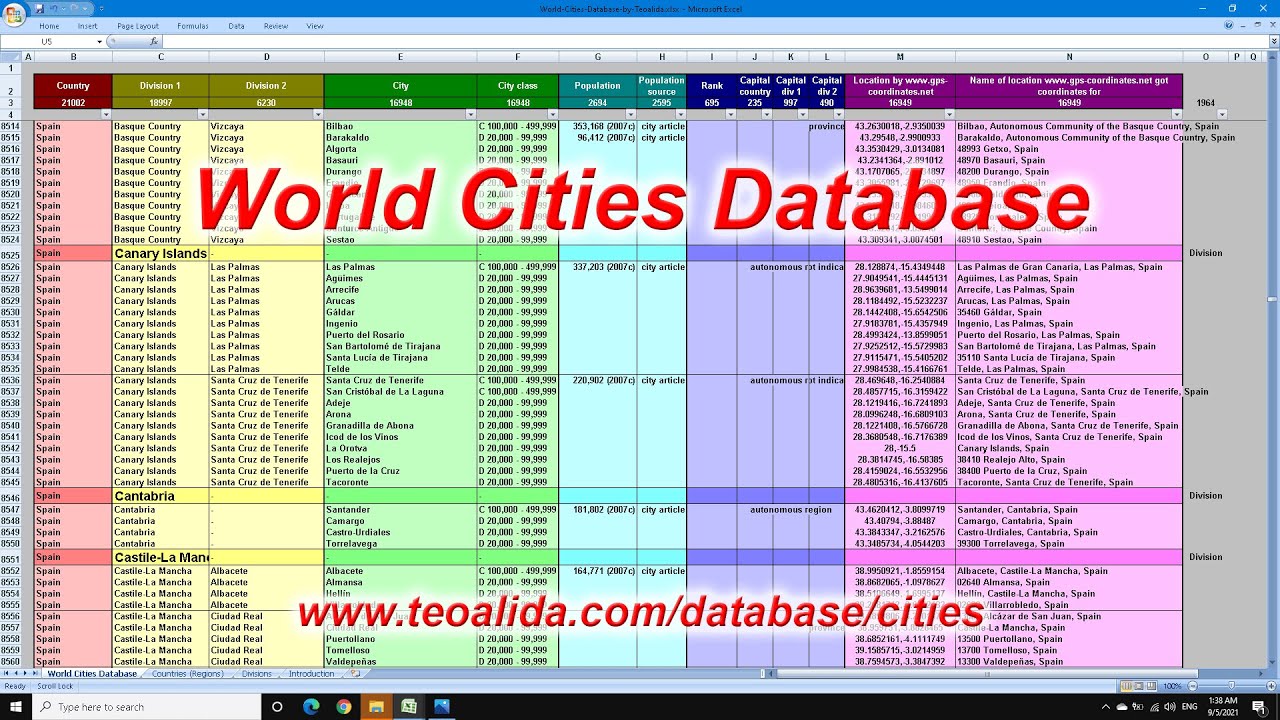
Task: Adjust the zoom slider handle
Action: point(1230,686)
